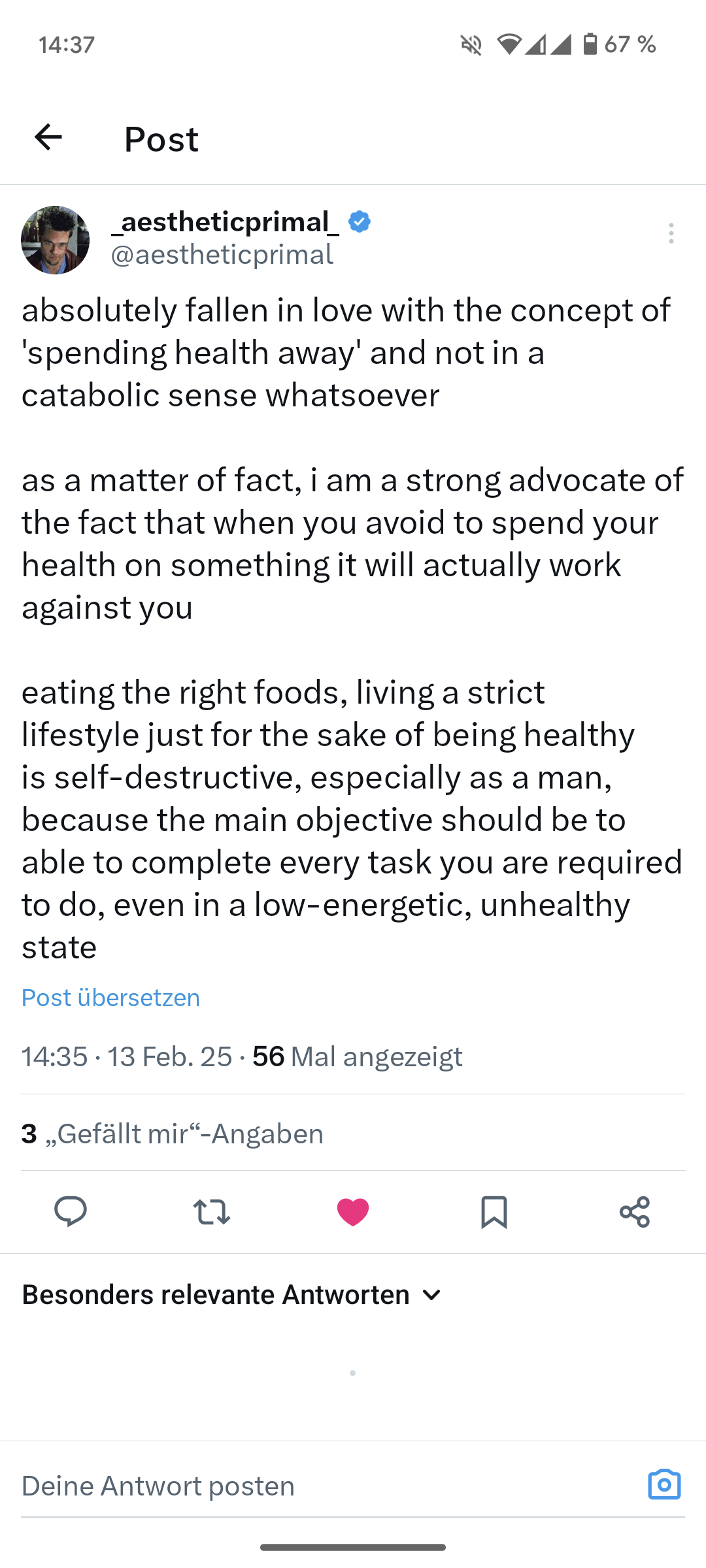Image resolution: width=706 pixels, height=1568 pixels.
Task: Open camera icon in reply bar
Action: pos(664,1484)
